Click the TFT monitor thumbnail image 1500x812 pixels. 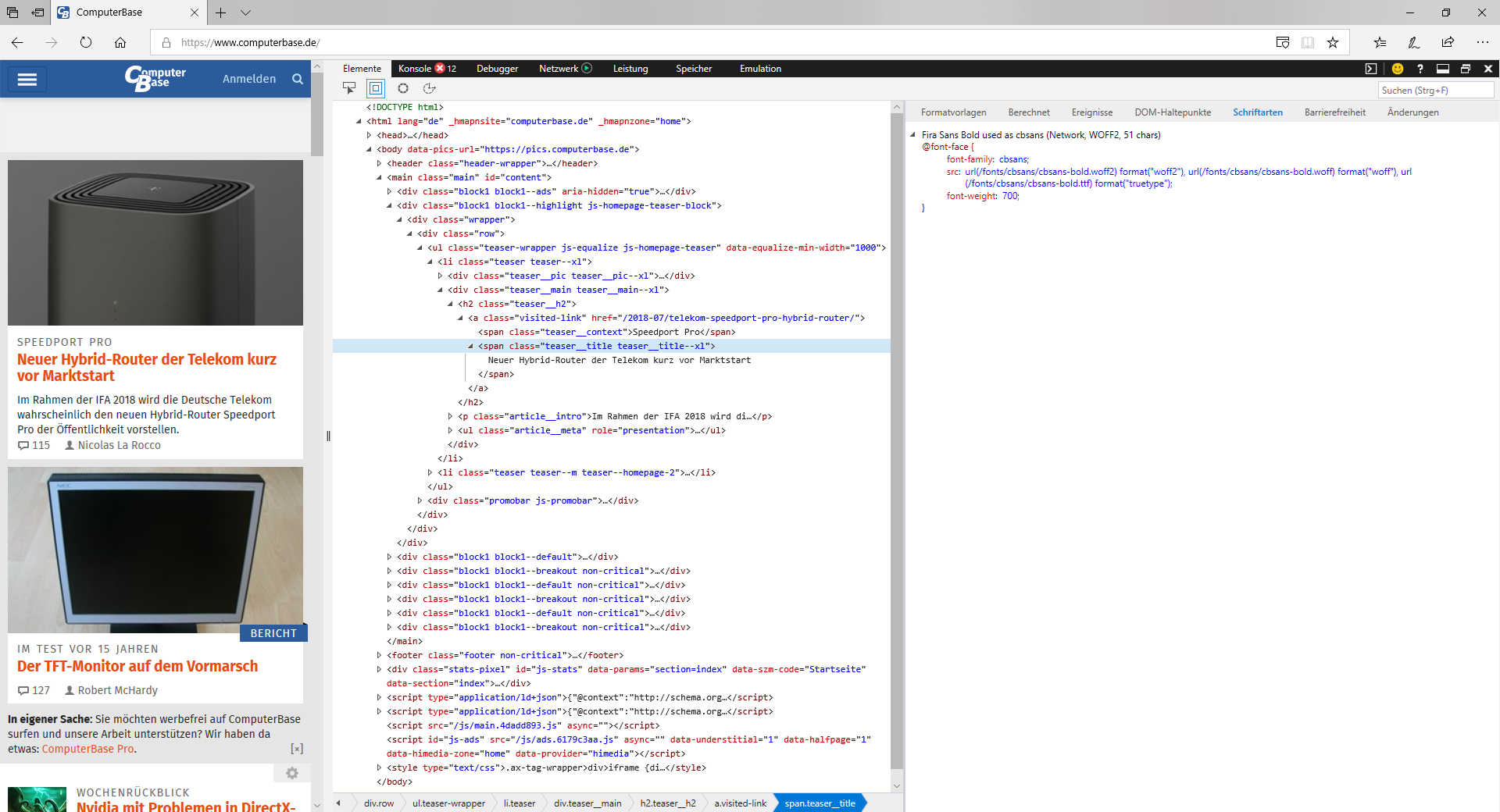point(155,550)
